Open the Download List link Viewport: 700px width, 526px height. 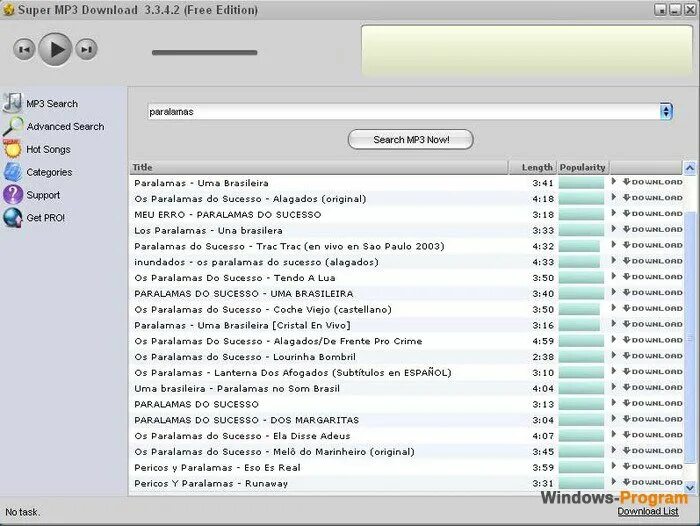click(x=648, y=512)
